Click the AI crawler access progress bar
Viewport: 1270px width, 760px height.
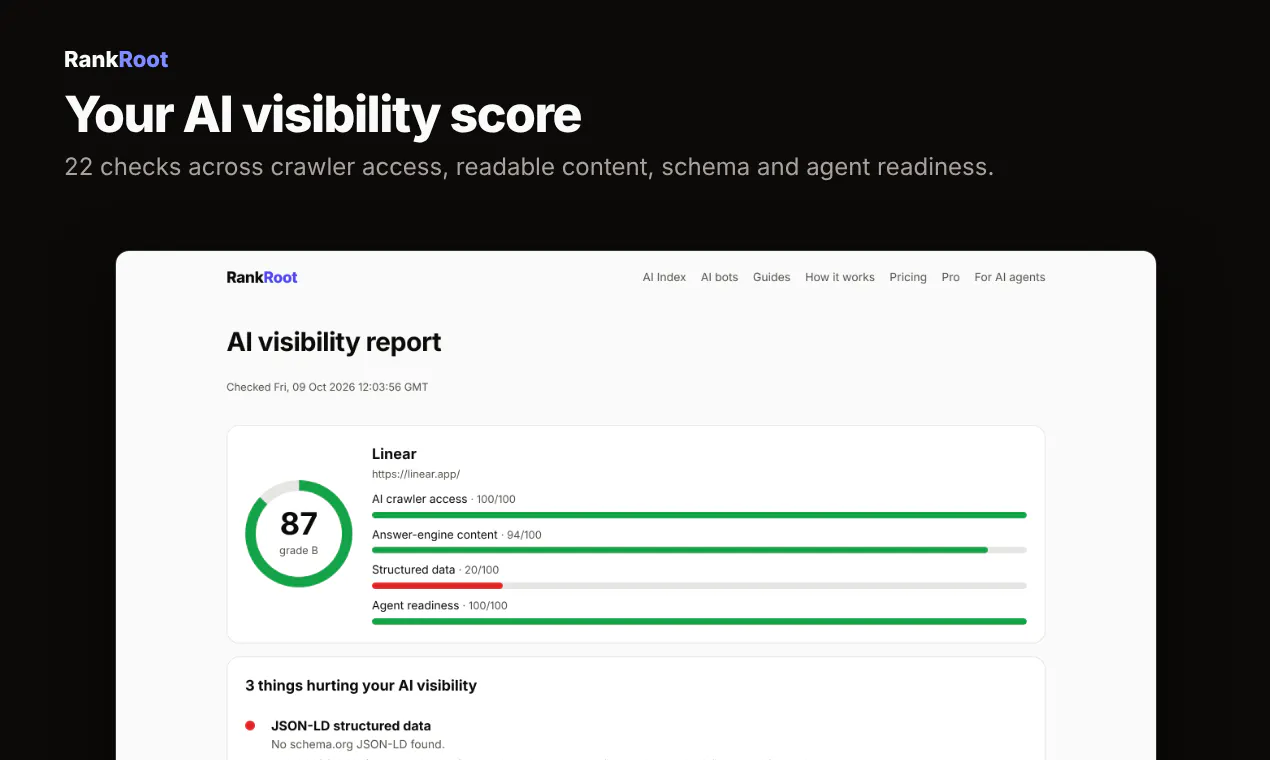pyautogui.click(x=699, y=515)
